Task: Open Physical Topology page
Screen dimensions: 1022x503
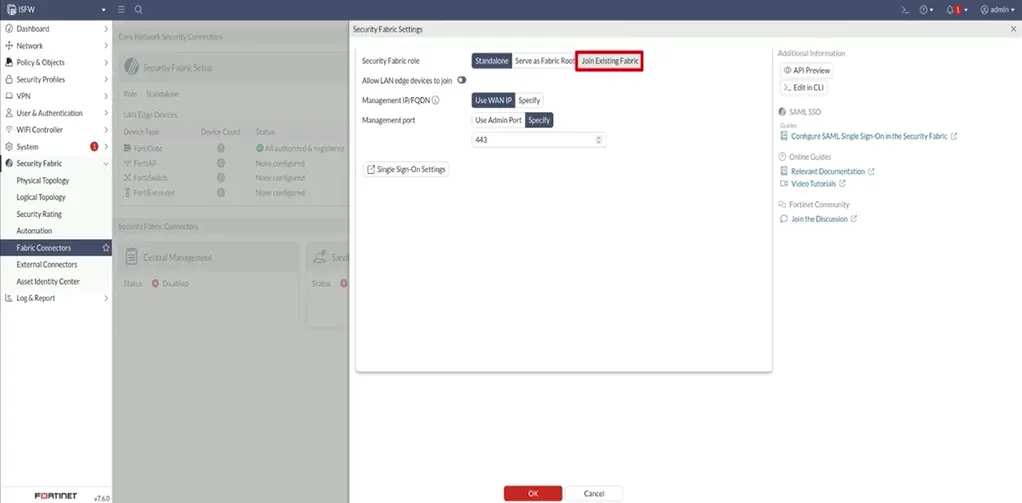Action: (x=43, y=180)
